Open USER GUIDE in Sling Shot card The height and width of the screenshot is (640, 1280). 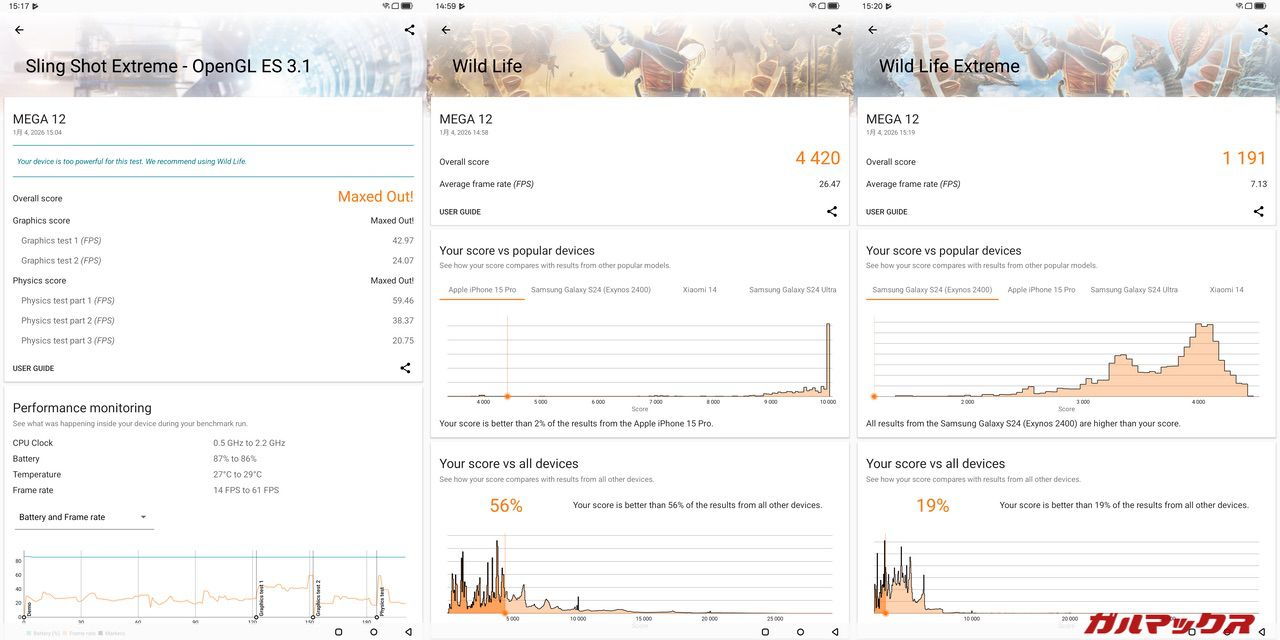[x=33, y=369]
